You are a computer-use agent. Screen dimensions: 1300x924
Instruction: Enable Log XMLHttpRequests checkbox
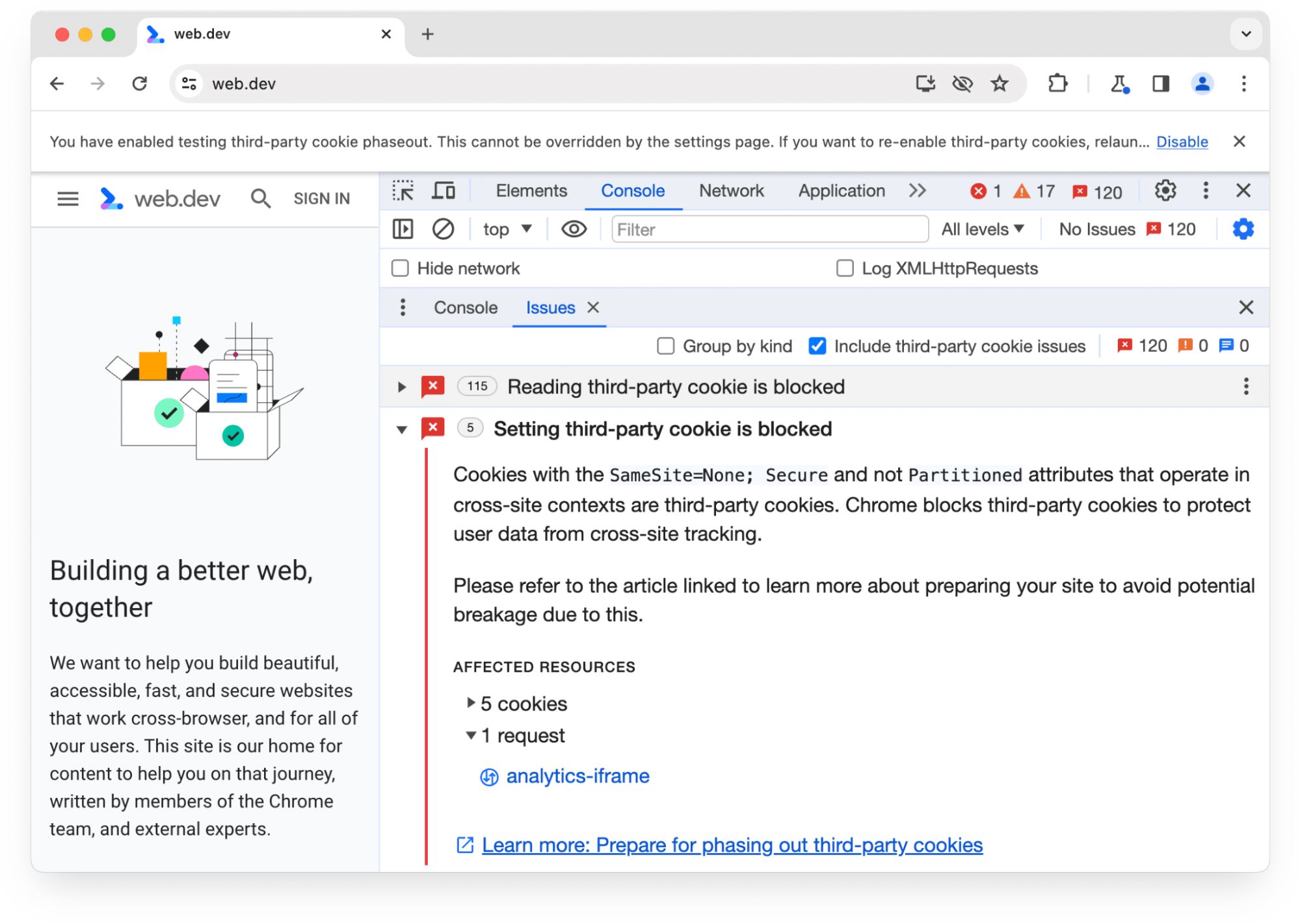tap(843, 268)
